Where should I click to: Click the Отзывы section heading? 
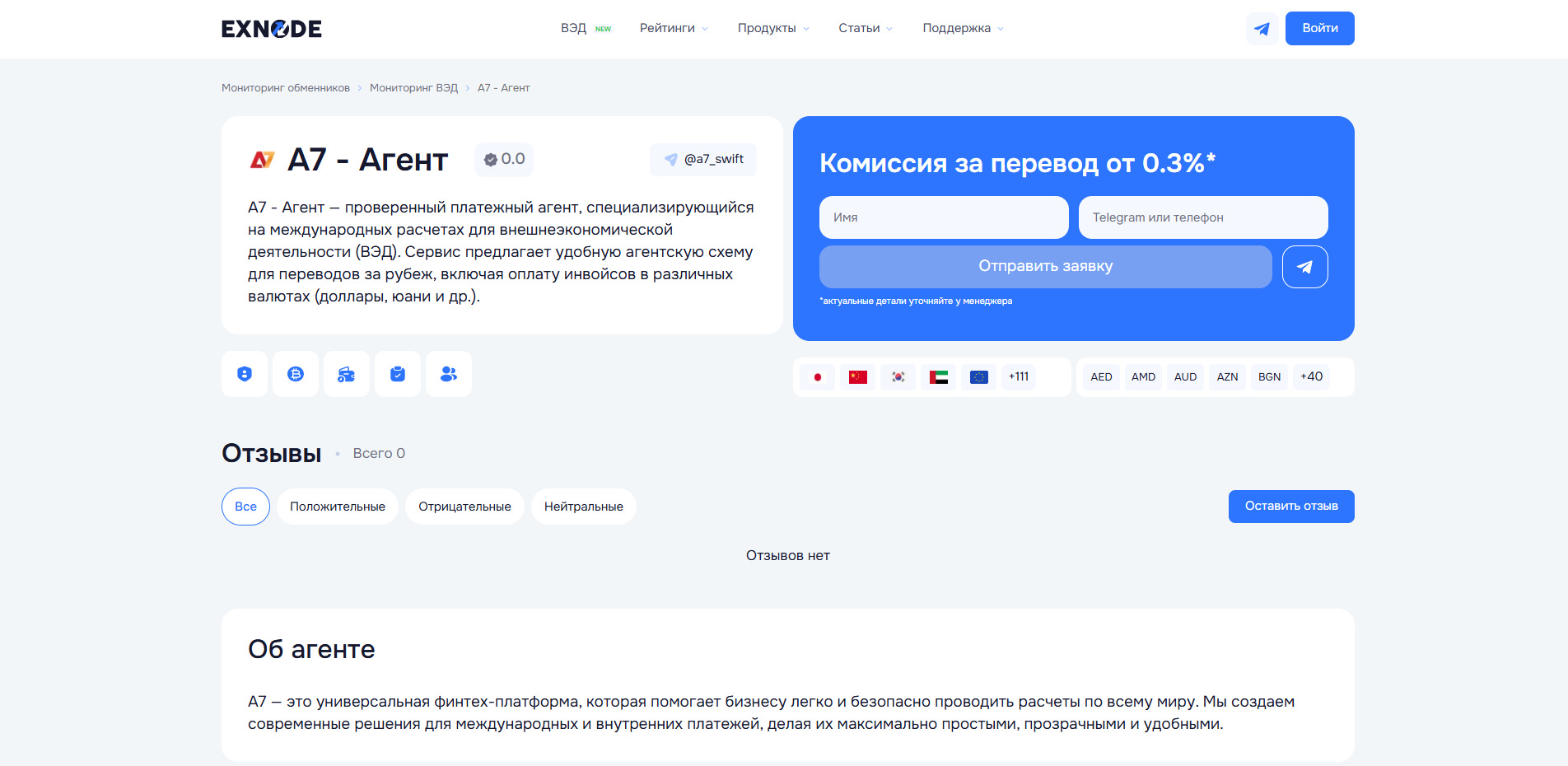pos(272,454)
